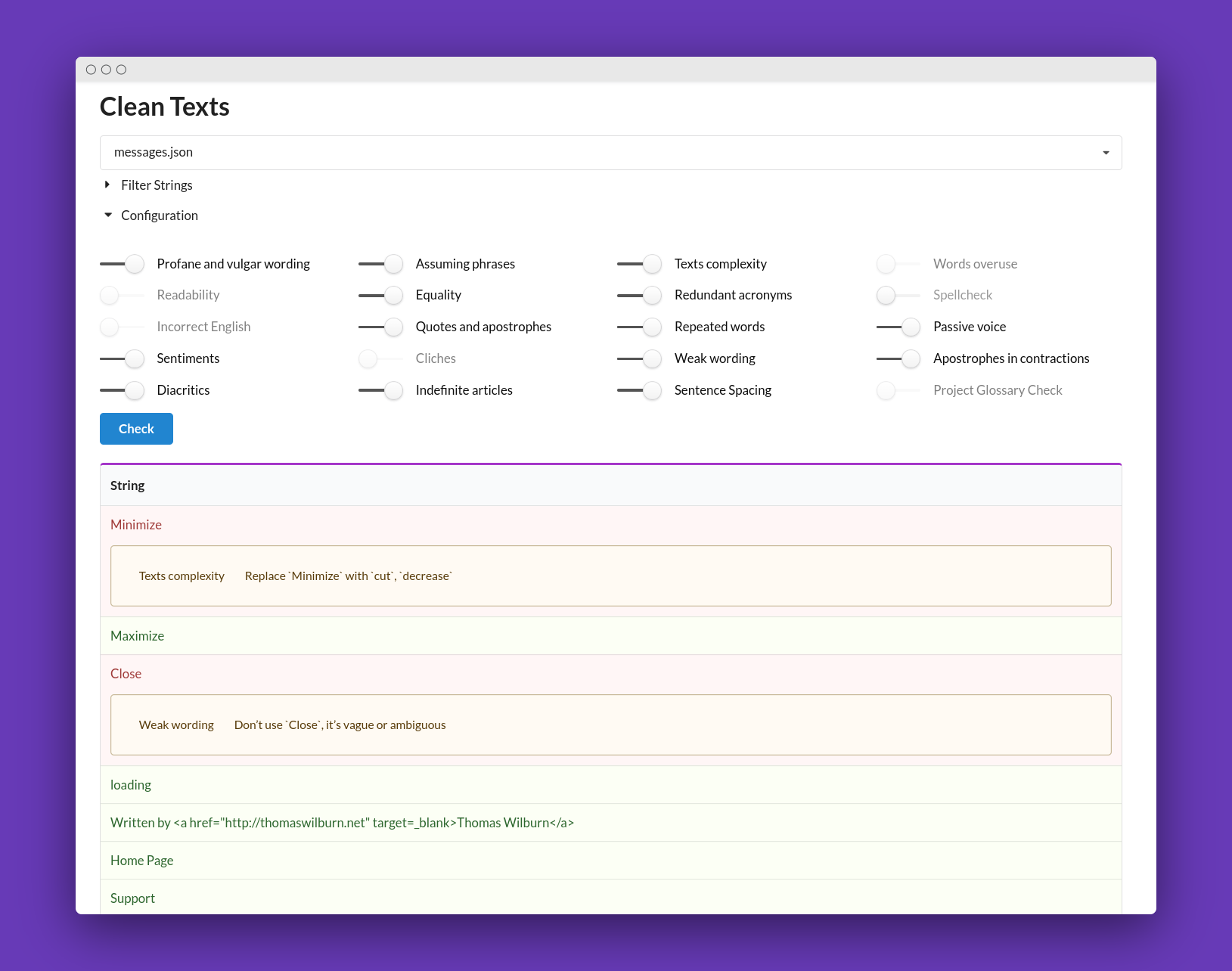Select the Maximize string row

click(610, 636)
